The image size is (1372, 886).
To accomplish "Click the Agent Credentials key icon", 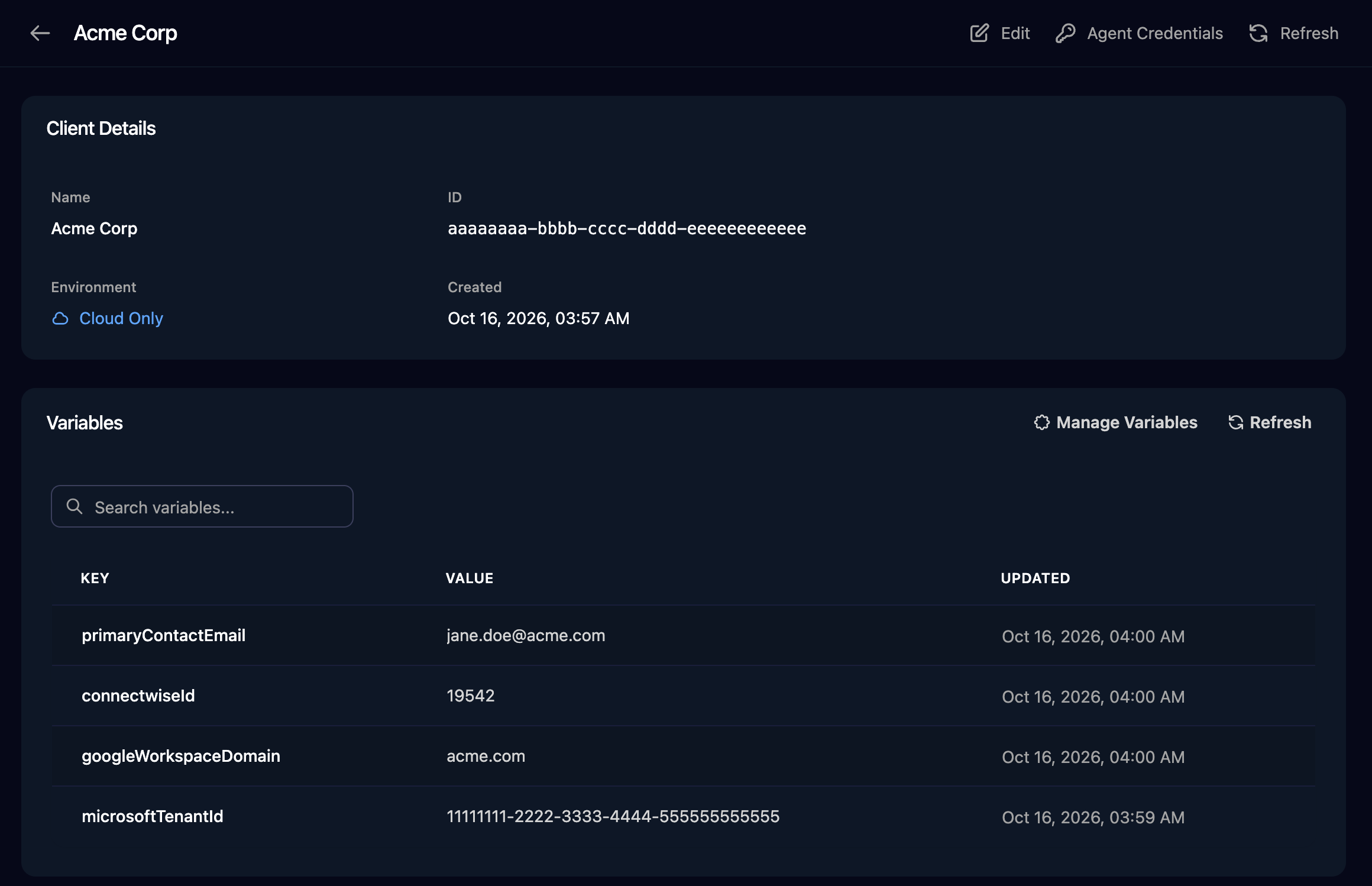I will 1065,33.
